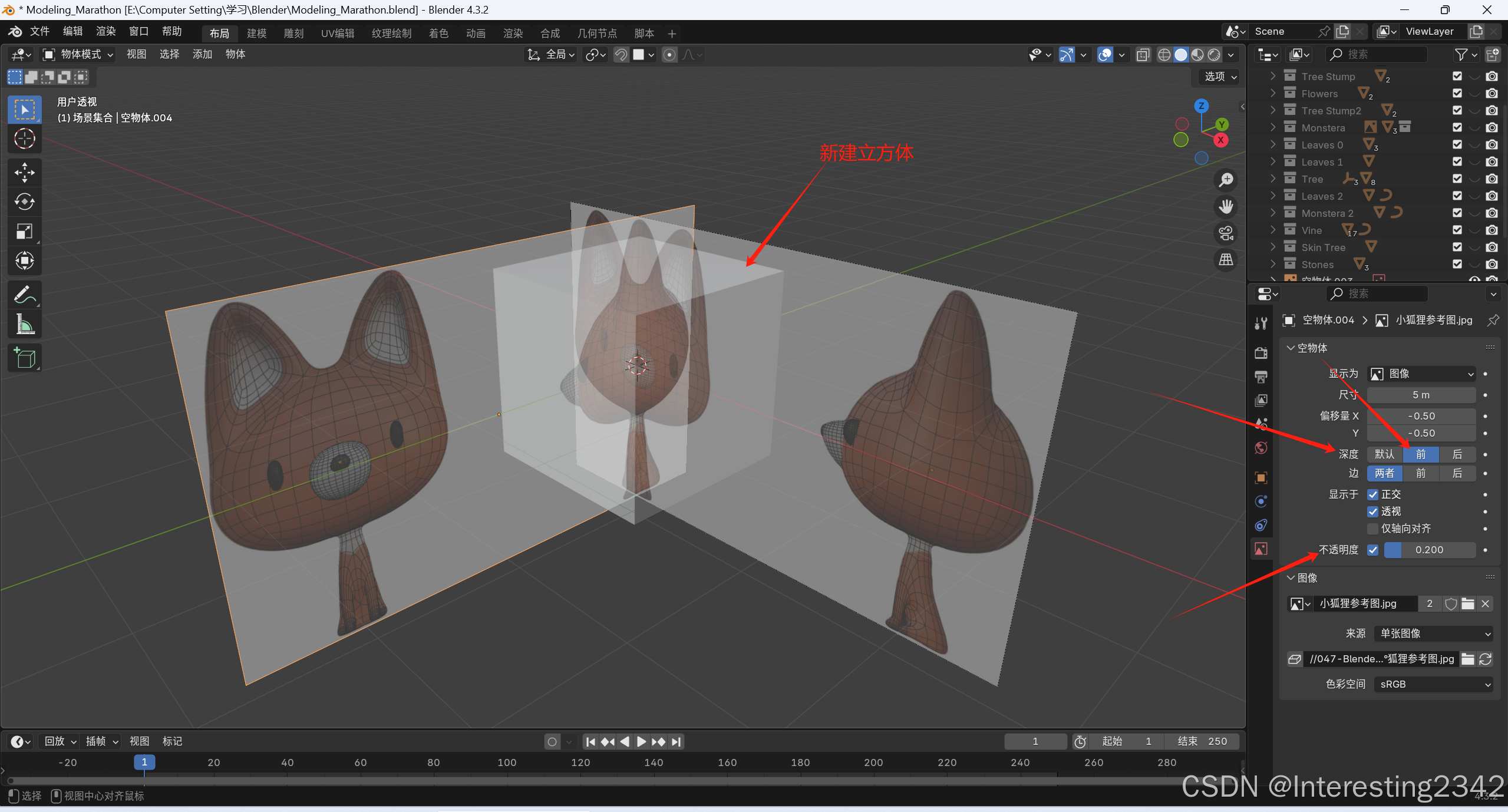Click the 不透明度 0.200 slider
Image resolution: width=1508 pixels, height=812 pixels.
pos(1429,550)
